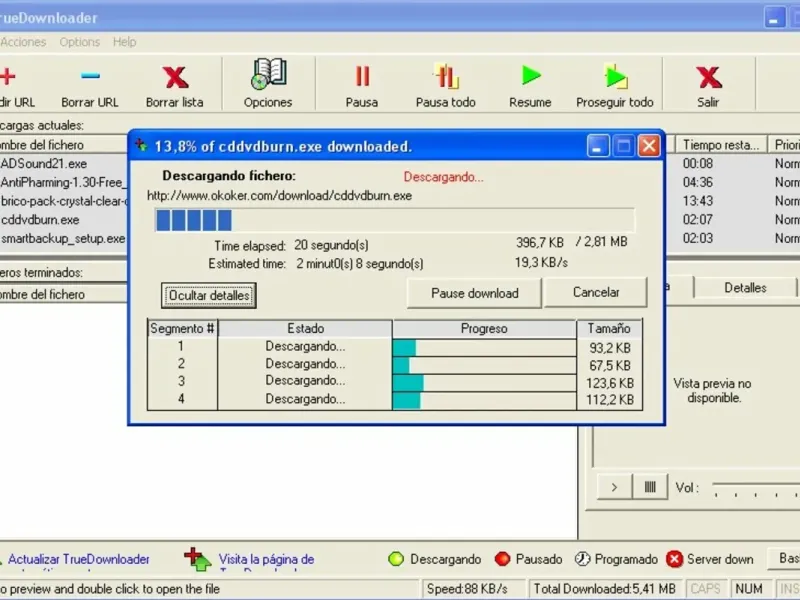
Task: Click the main download progress bar
Action: [x=395, y=220]
